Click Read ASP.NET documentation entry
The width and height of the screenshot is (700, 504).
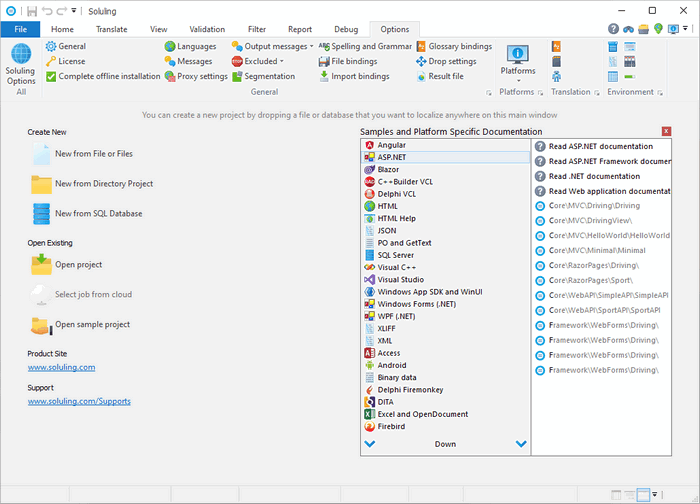[x=600, y=146]
